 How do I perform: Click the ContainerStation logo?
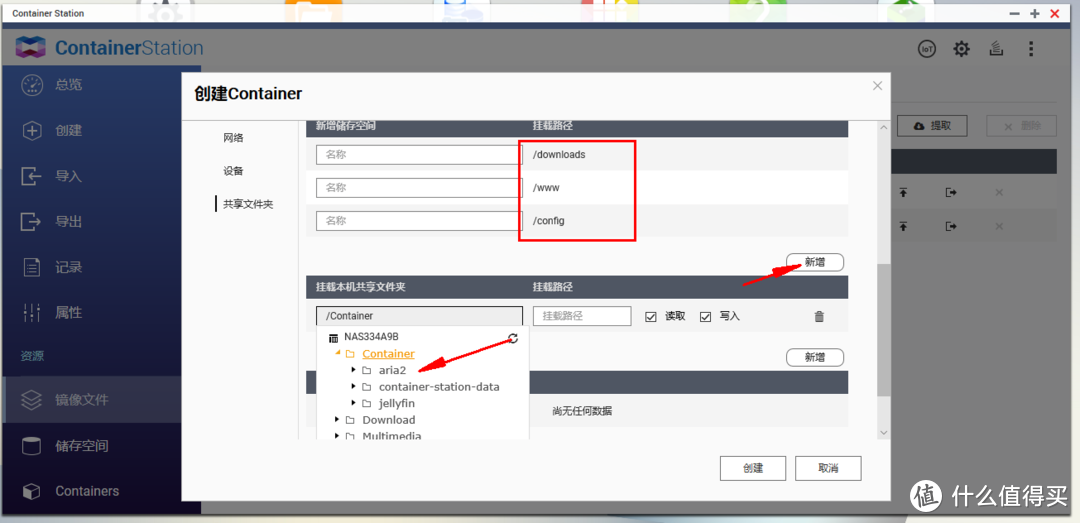point(109,48)
